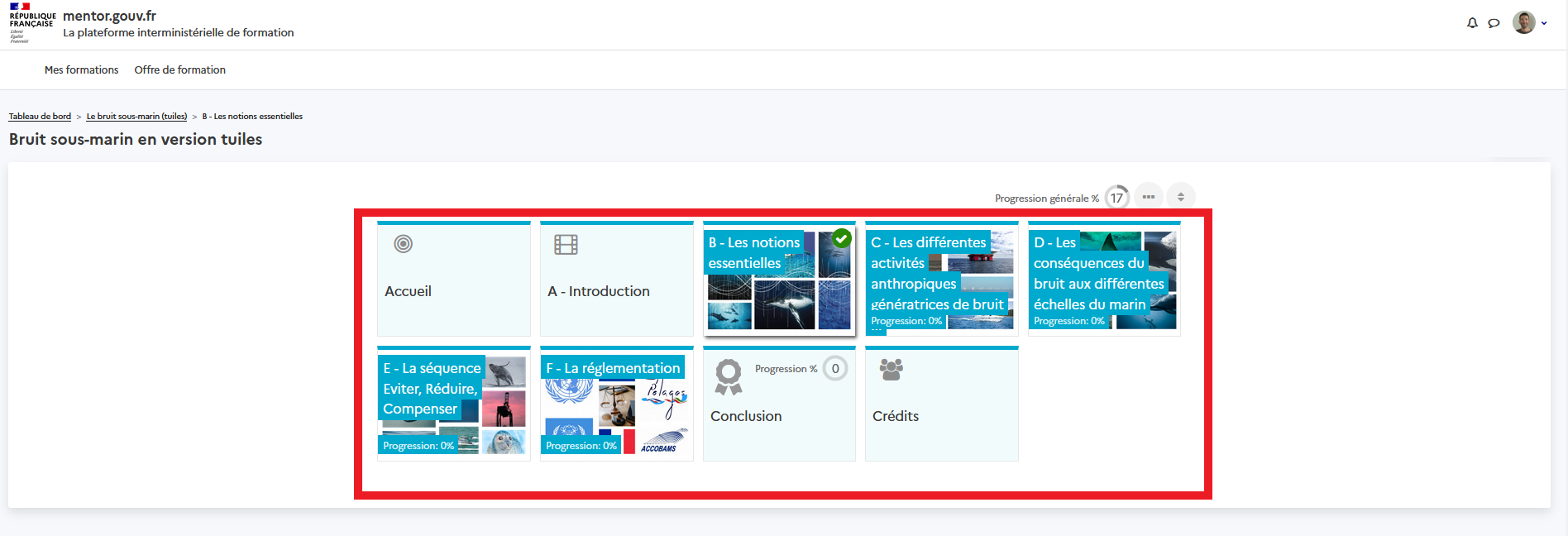Click the target icon on Accueil tile

coord(403,244)
